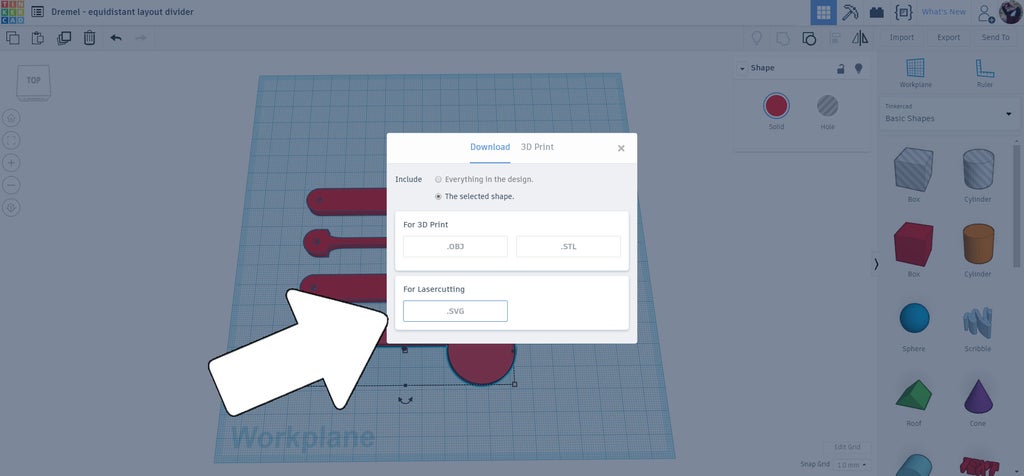
Task: Click the TOP view cube
Action: 33,82
